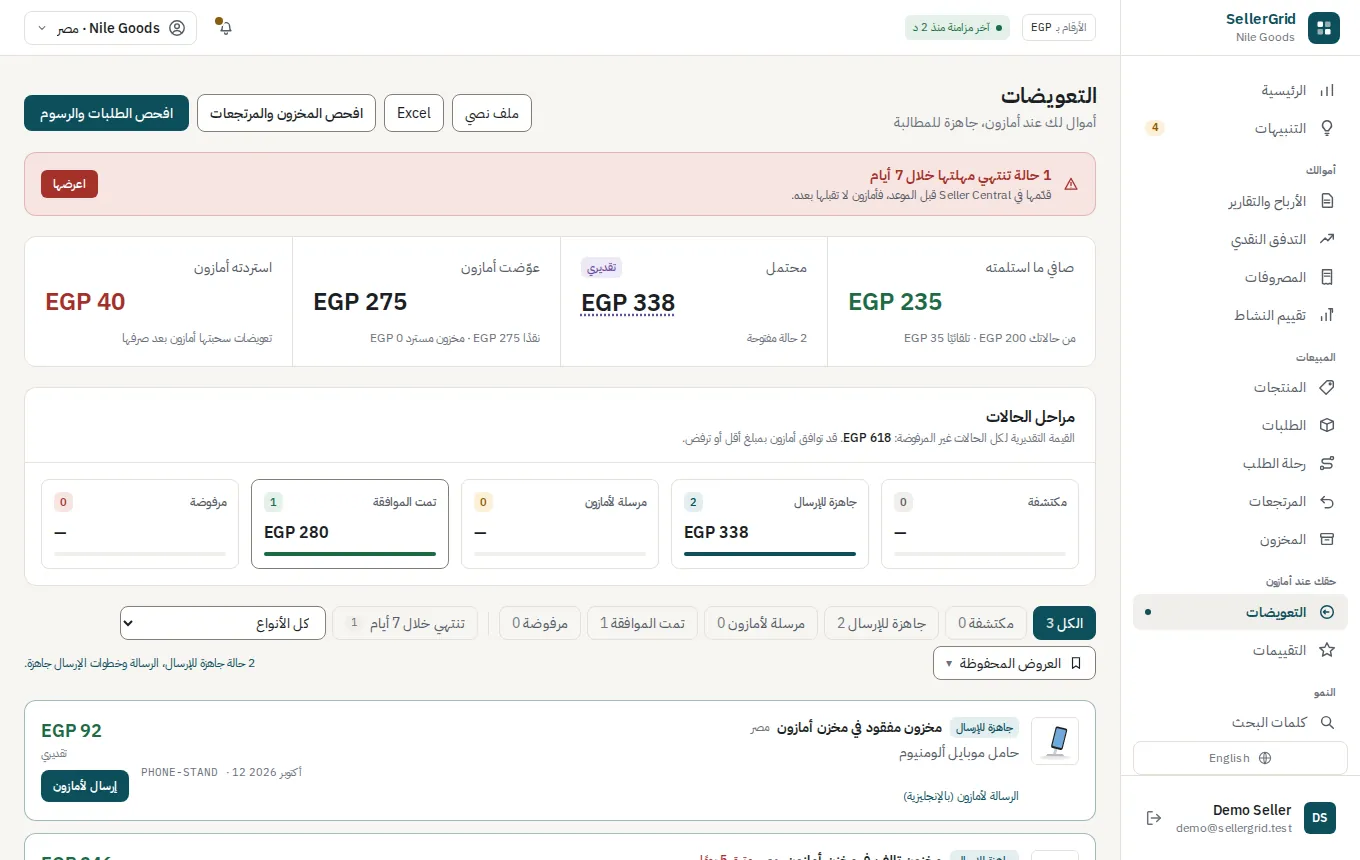Toggle the مرفوضة stage card
The height and width of the screenshot is (860, 1360).
140,524
